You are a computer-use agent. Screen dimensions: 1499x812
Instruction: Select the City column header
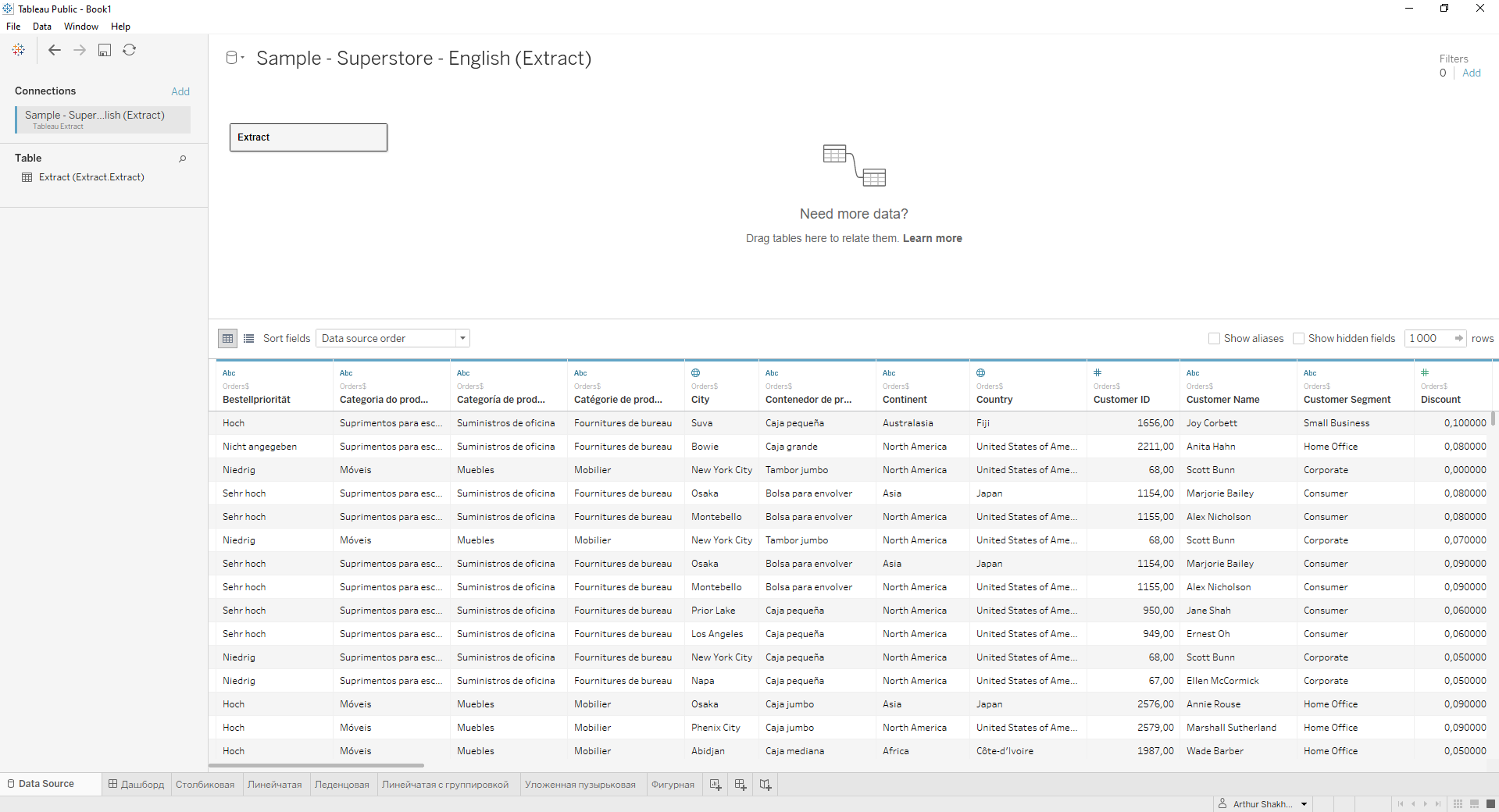coord(722,386)
